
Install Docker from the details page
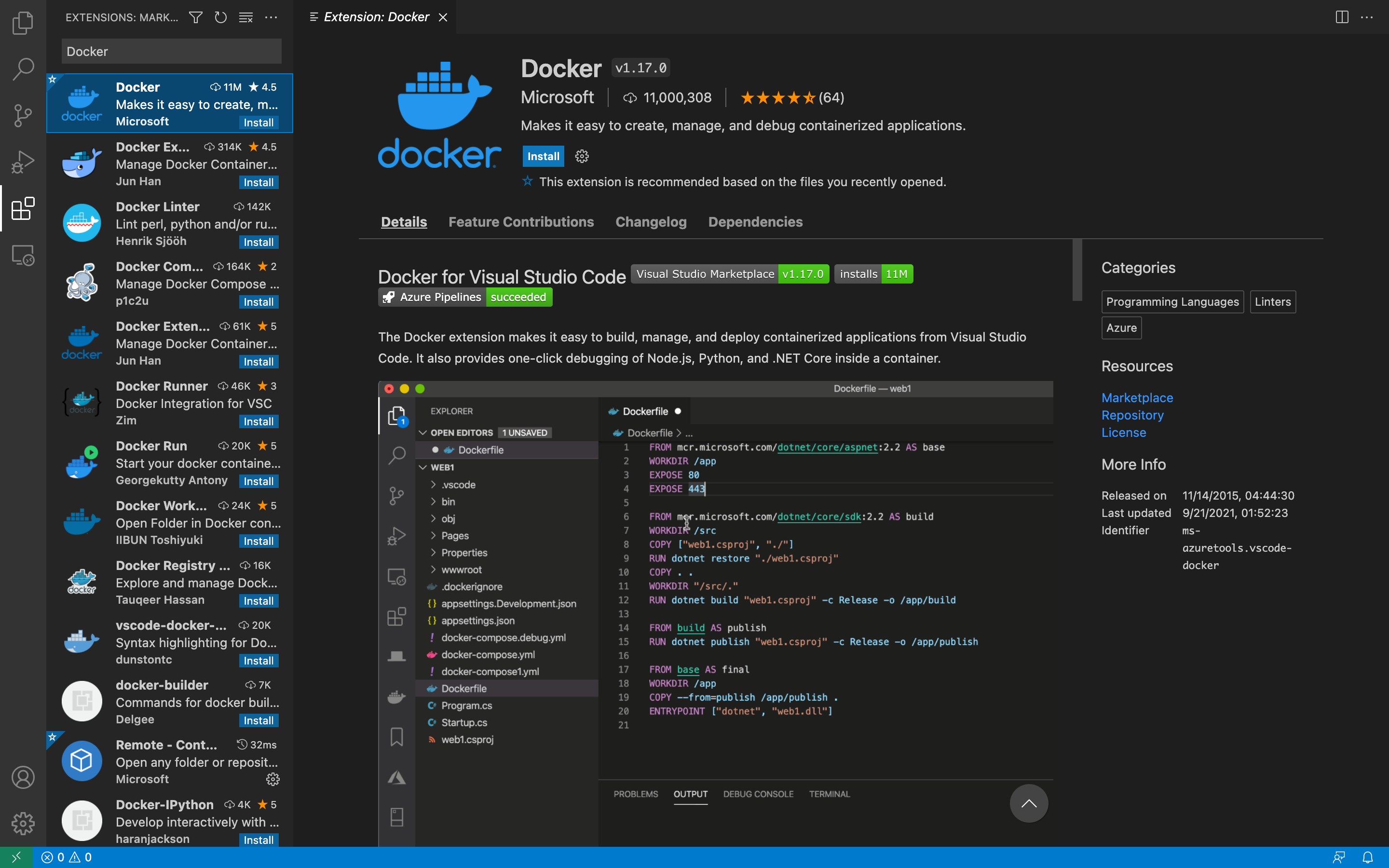(543, 156)
